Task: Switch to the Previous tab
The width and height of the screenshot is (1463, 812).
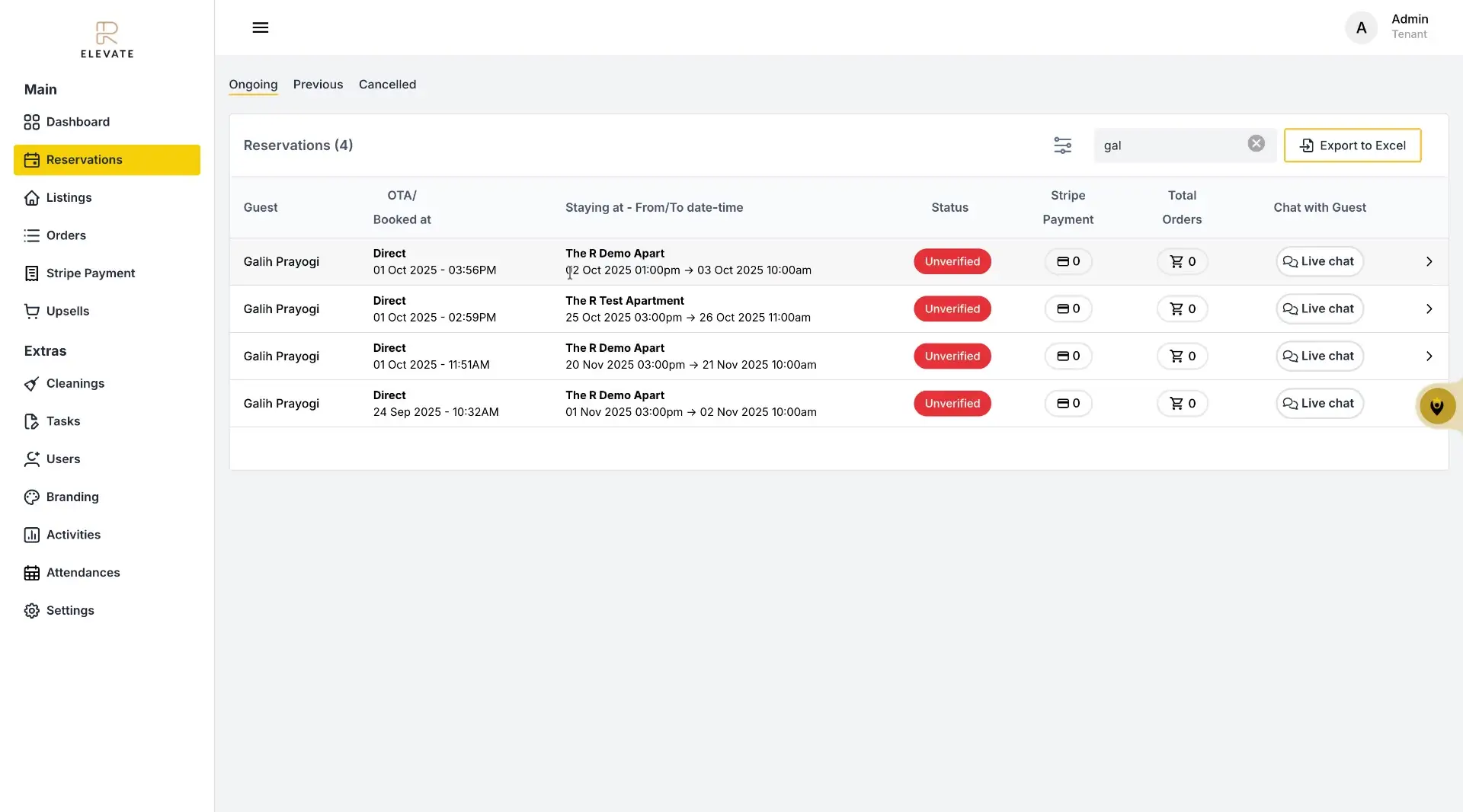Action: pos(318,84)
